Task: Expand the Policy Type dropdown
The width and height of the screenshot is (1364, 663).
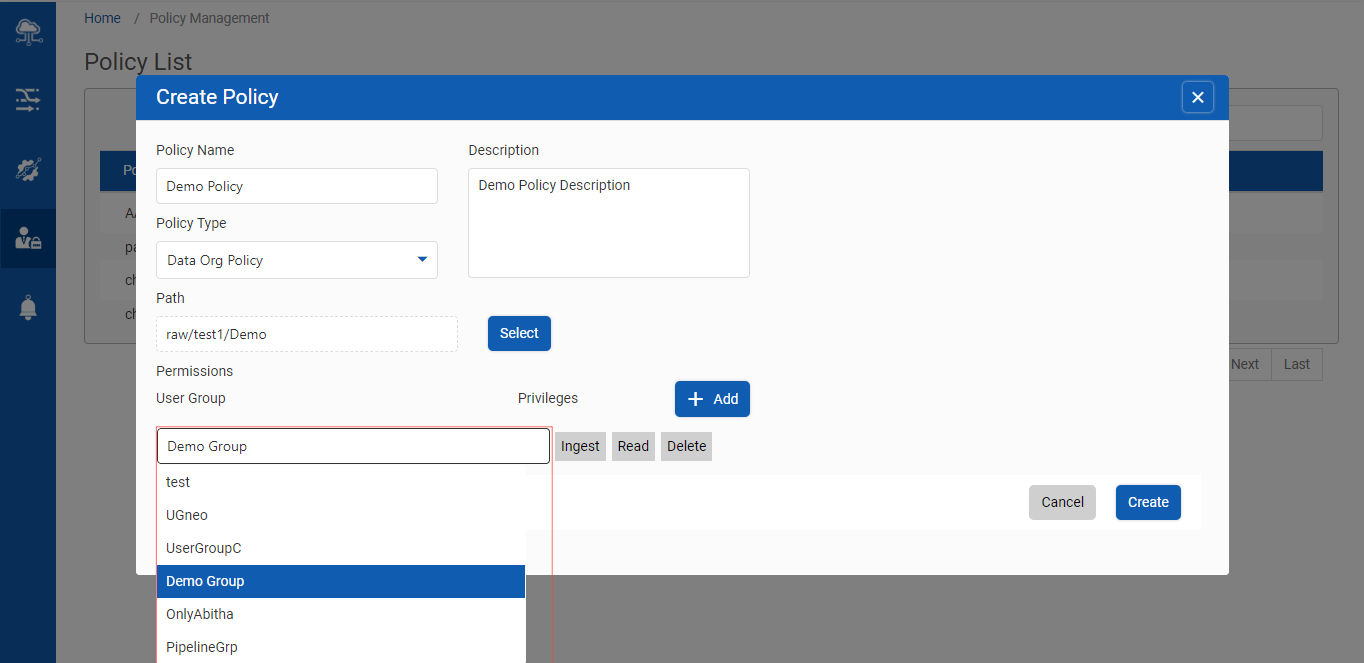Action: coord(297,260)
